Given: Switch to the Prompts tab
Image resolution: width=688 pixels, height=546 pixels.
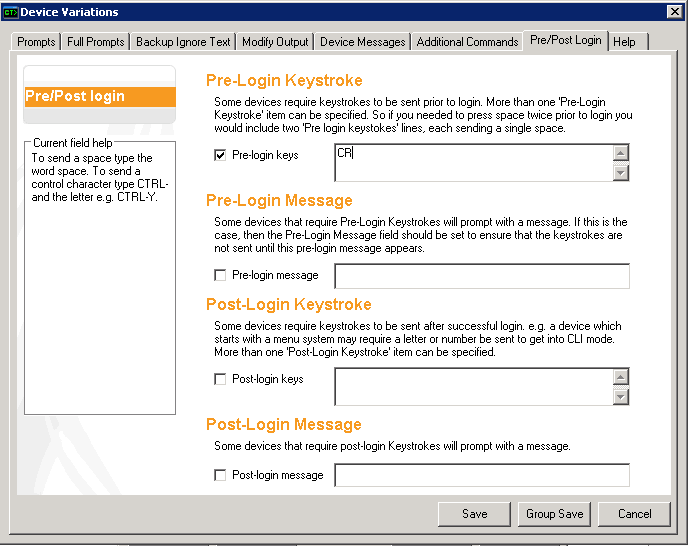Looking at the screenshot, I should pos(36,42).
